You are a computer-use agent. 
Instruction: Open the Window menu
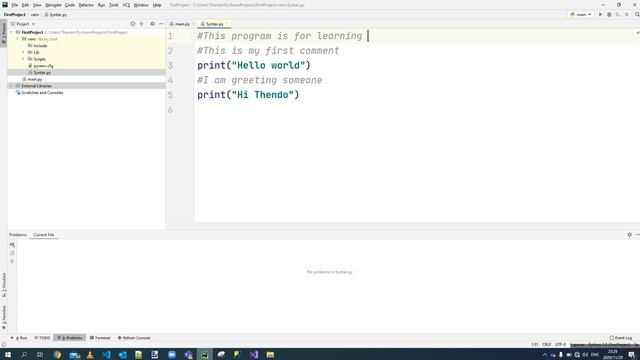click(x=141, y=5)
